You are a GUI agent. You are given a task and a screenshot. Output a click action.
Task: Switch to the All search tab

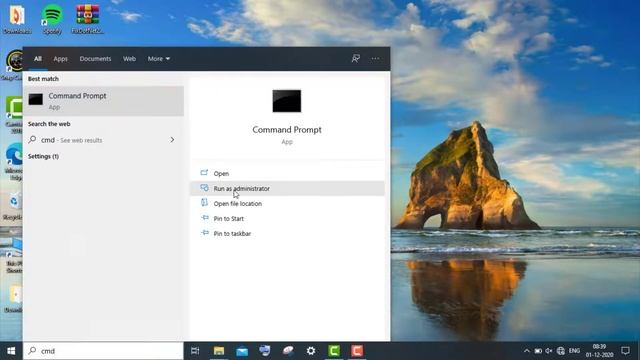point(38,59)
